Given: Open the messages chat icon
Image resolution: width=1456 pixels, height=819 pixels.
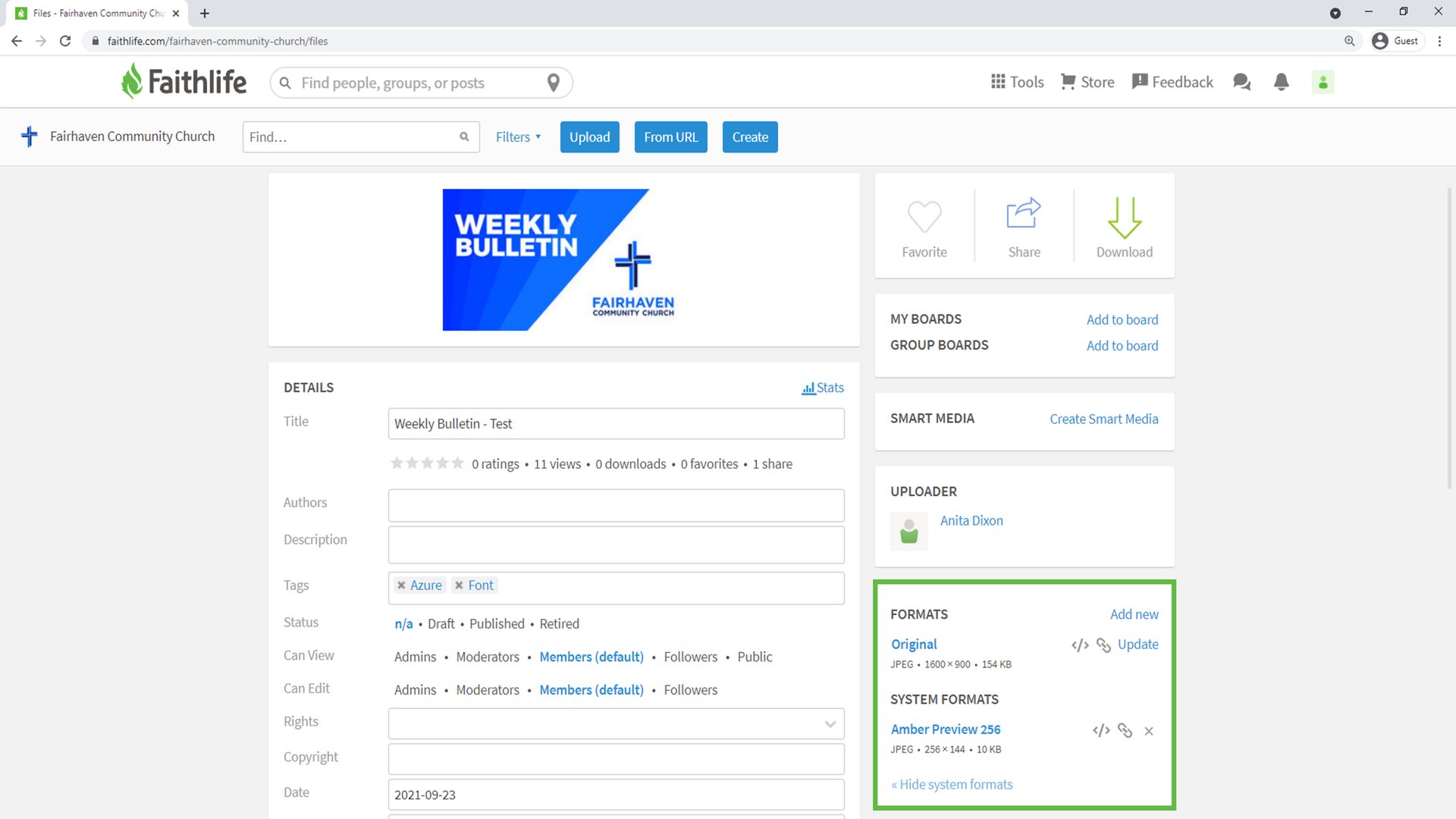Looking at the screenshot, I should (x=1241, y=82).
